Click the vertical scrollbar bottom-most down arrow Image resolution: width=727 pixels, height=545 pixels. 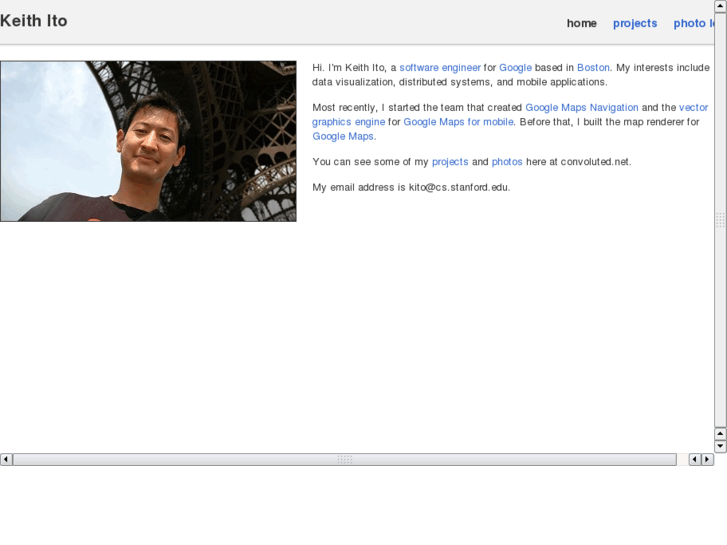click(x=721, y=446)
